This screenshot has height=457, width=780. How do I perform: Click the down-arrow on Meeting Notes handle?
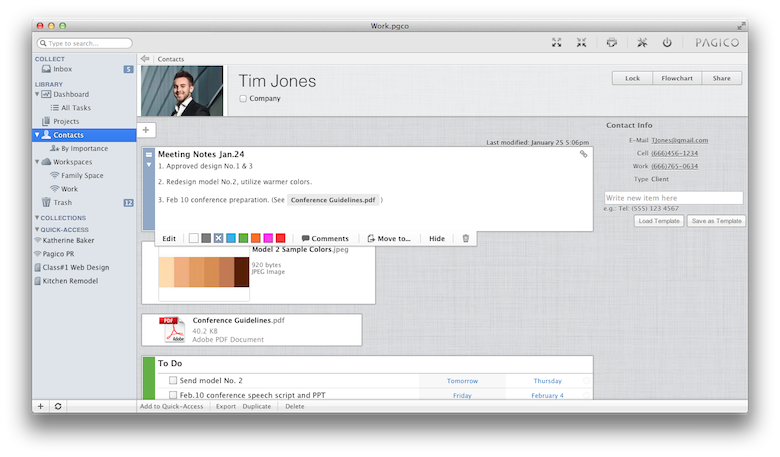[x=149, y=165]
